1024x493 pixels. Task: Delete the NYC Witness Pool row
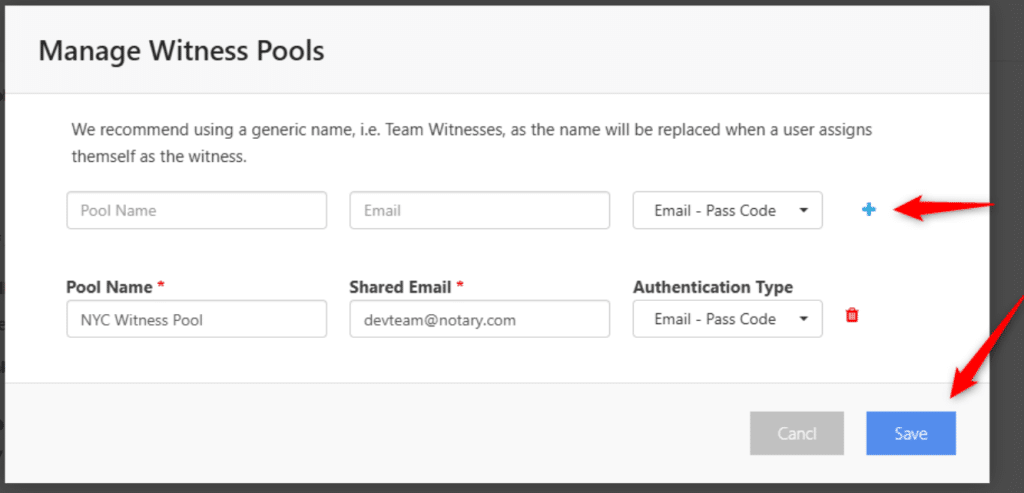852,315
